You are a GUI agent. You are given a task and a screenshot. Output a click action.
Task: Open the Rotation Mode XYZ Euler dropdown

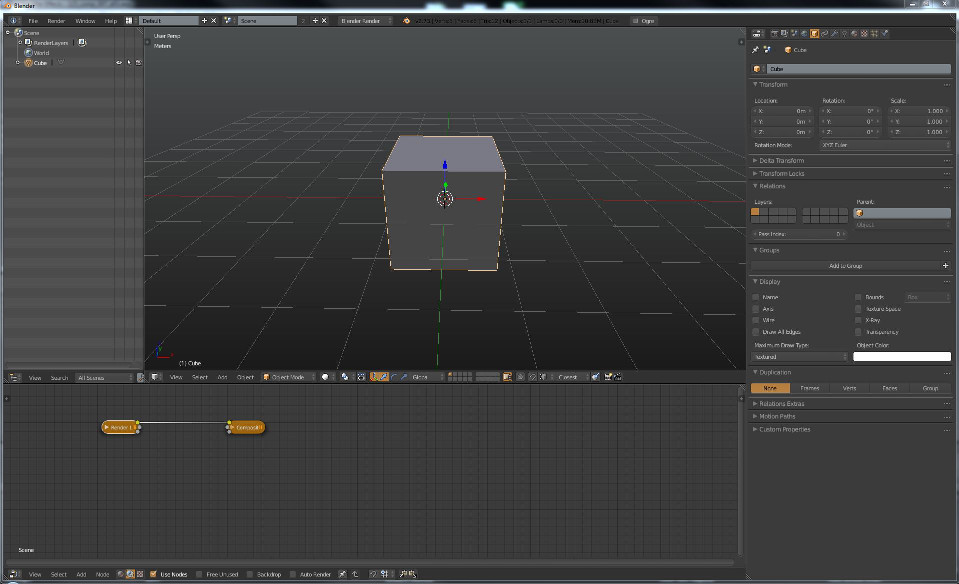(884, 145)
